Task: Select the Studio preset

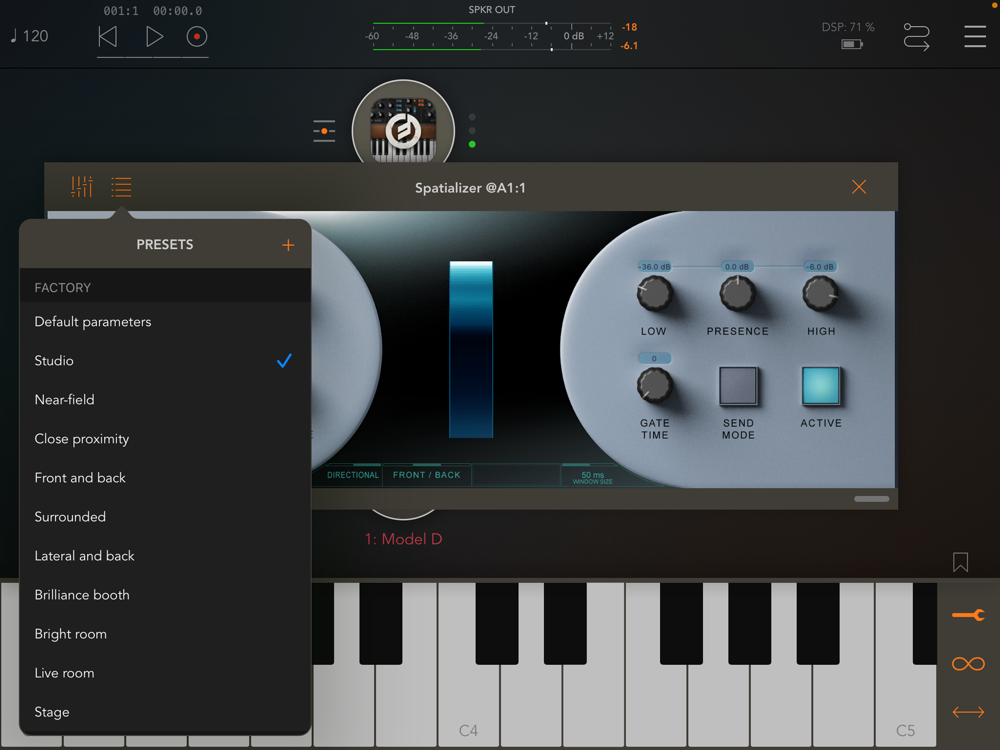Action: coord(165,361)
